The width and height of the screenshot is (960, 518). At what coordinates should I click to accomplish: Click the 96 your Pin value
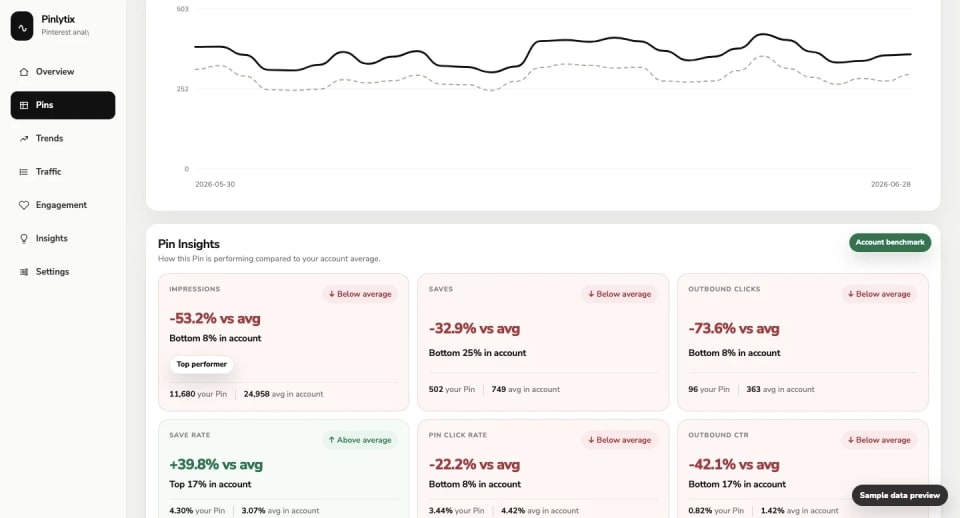709,389
